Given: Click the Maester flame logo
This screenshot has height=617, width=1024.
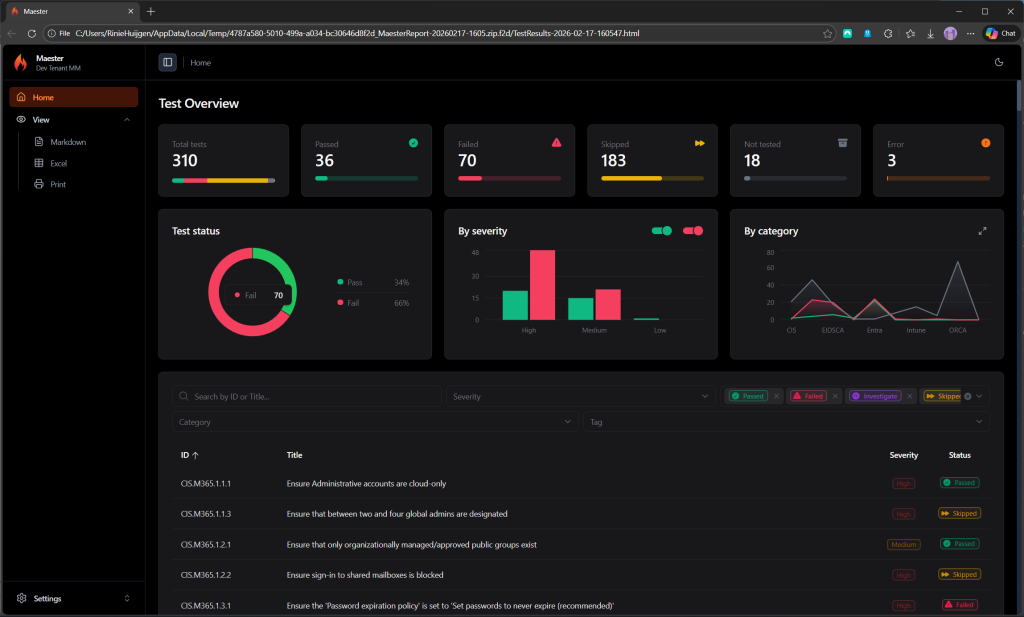Looking at the screenshot, I should click(x=21, y=63).
